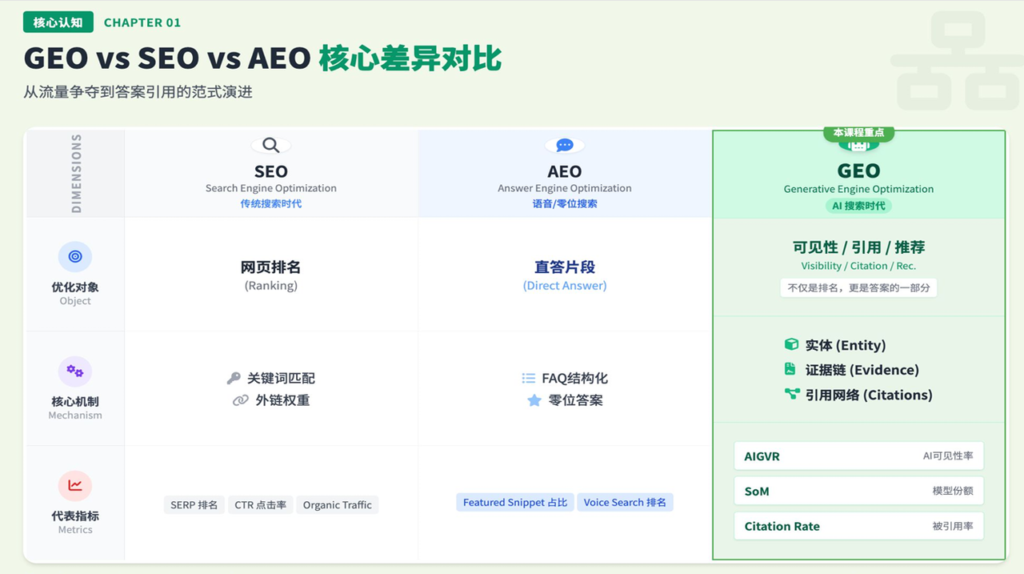The height and width of the screenshot is (574, 1024).
Task: Click the Citation Rate metric row
Action: click(x=858, y=526)
